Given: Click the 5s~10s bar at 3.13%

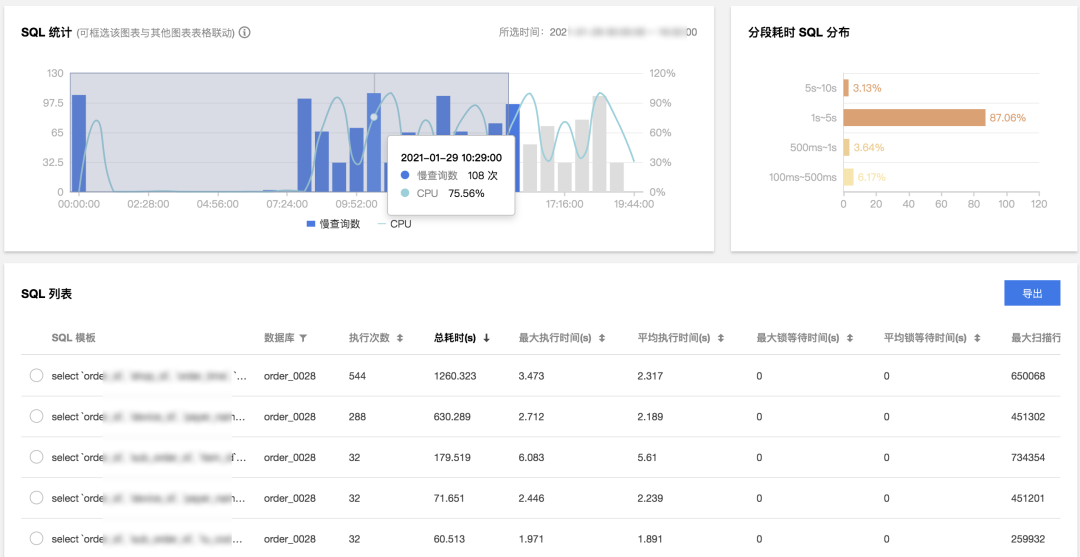Looking at the screenshot, I should coord(846,87).
